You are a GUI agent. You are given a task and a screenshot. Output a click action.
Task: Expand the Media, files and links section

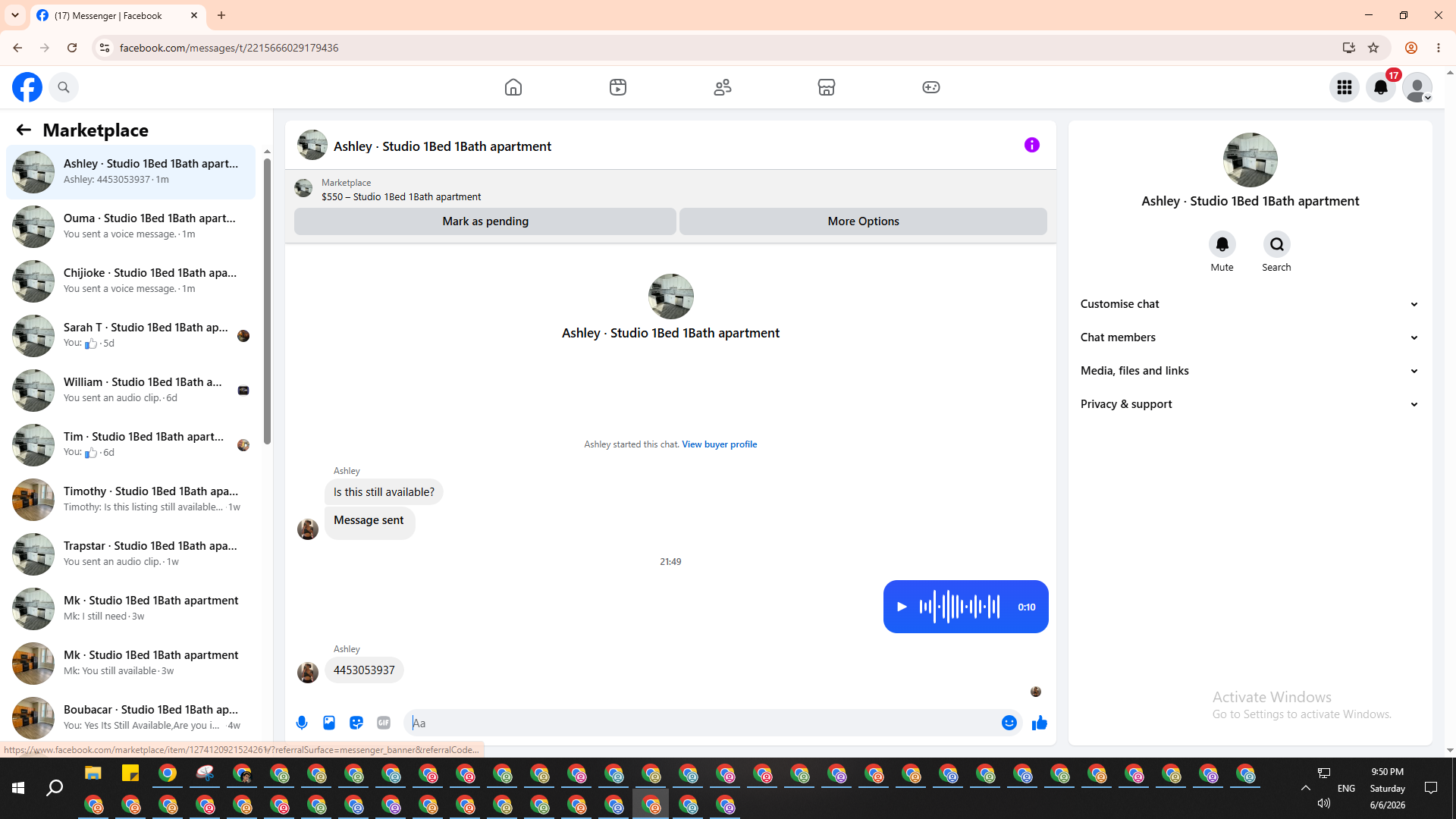pos(1250,371)
